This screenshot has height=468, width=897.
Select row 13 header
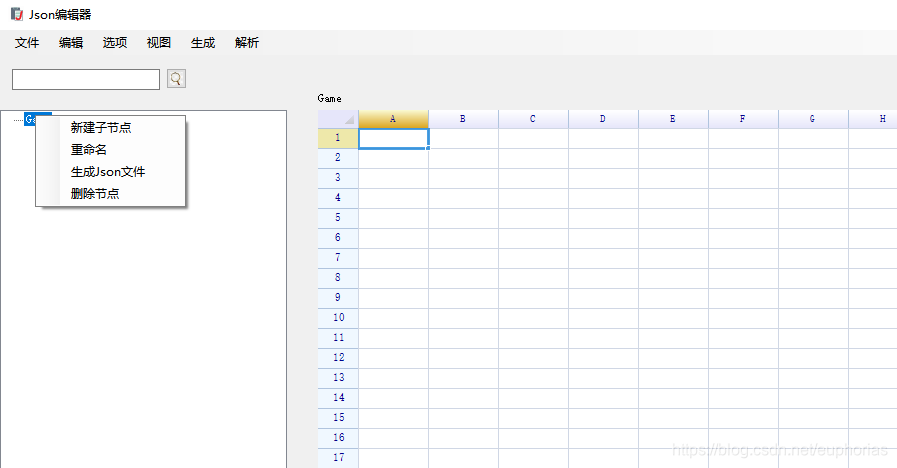pyautogui.click(x=338, y=378)
